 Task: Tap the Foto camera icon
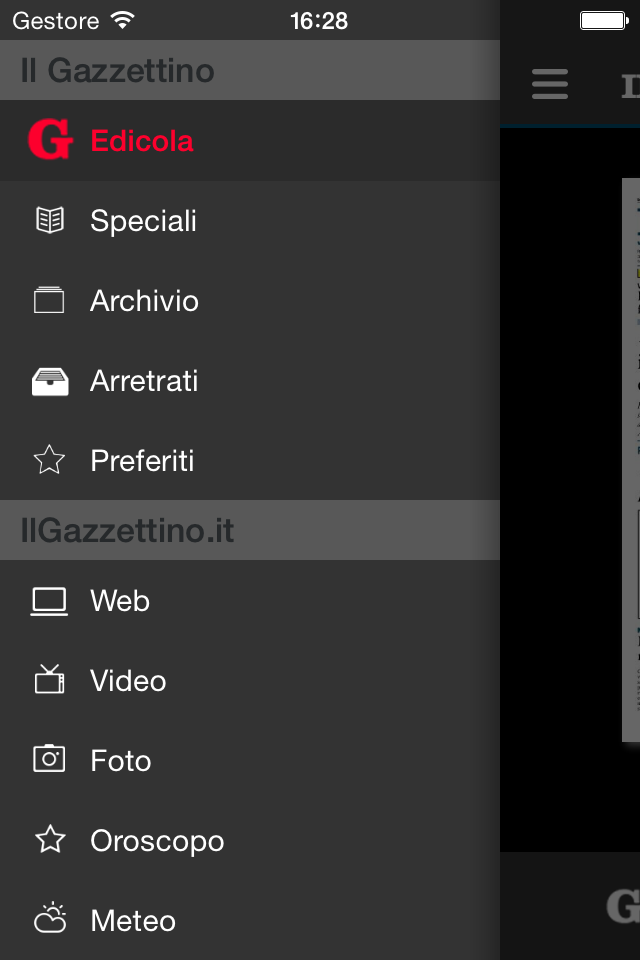pyautogui.click(x=49, y=759)
